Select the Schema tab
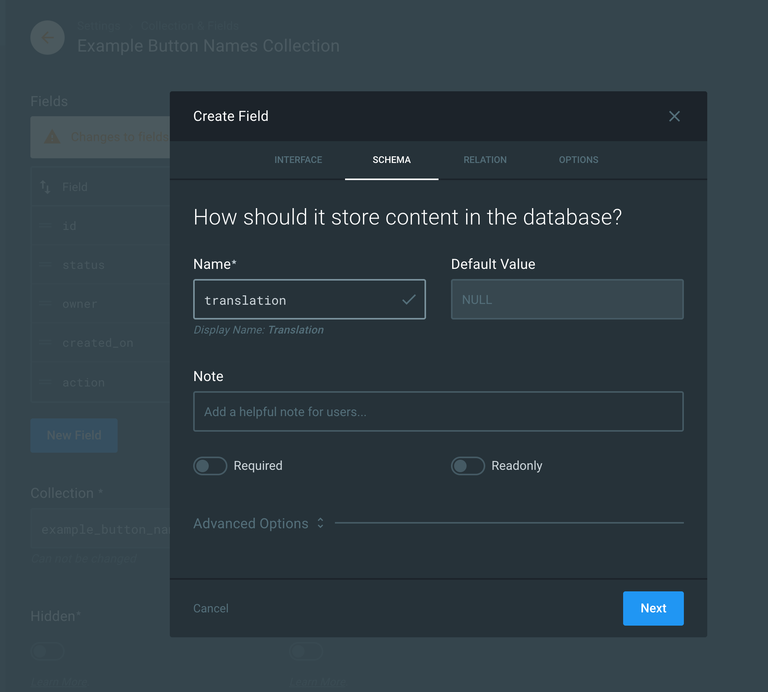Image resolution: width=768 pixels, height=692 pixels. [x=391, y=160]
